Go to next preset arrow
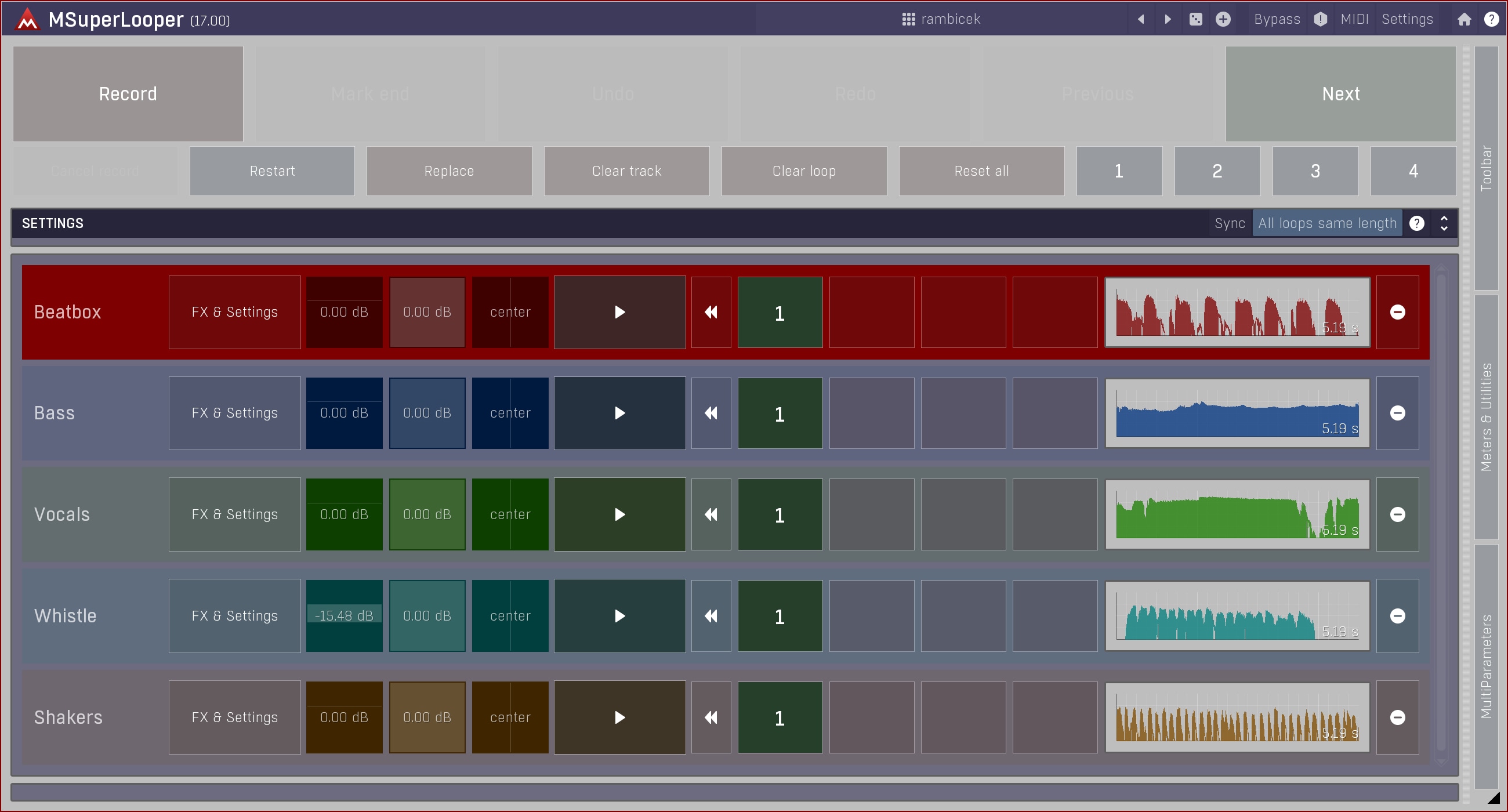Image resolution: width=1508 pixels, height=812 pixels. pyautogui.click(x=1168, y=19)
